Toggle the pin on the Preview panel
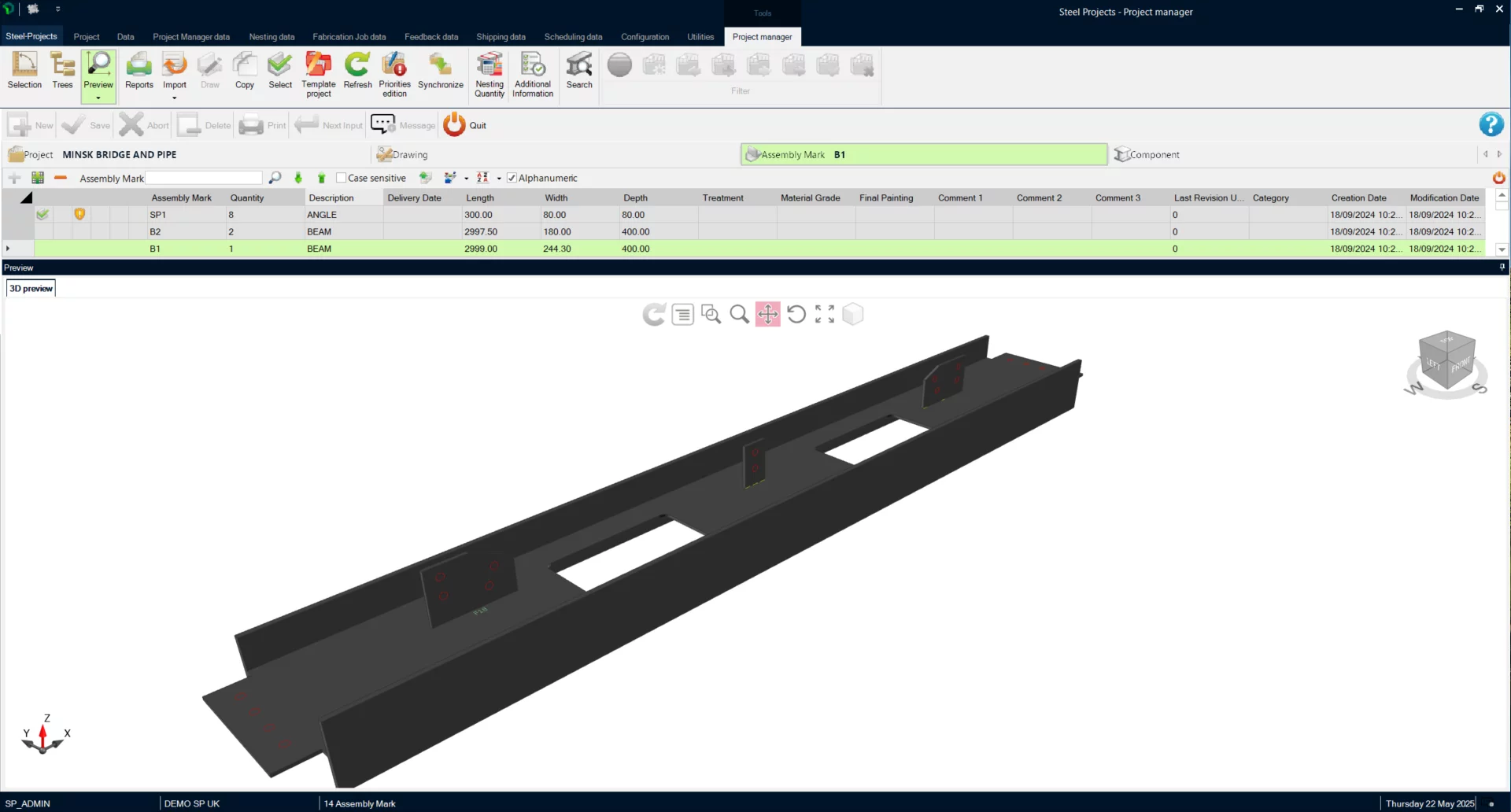Screen dimensions: 1511x812 (x=1502, y=268)
